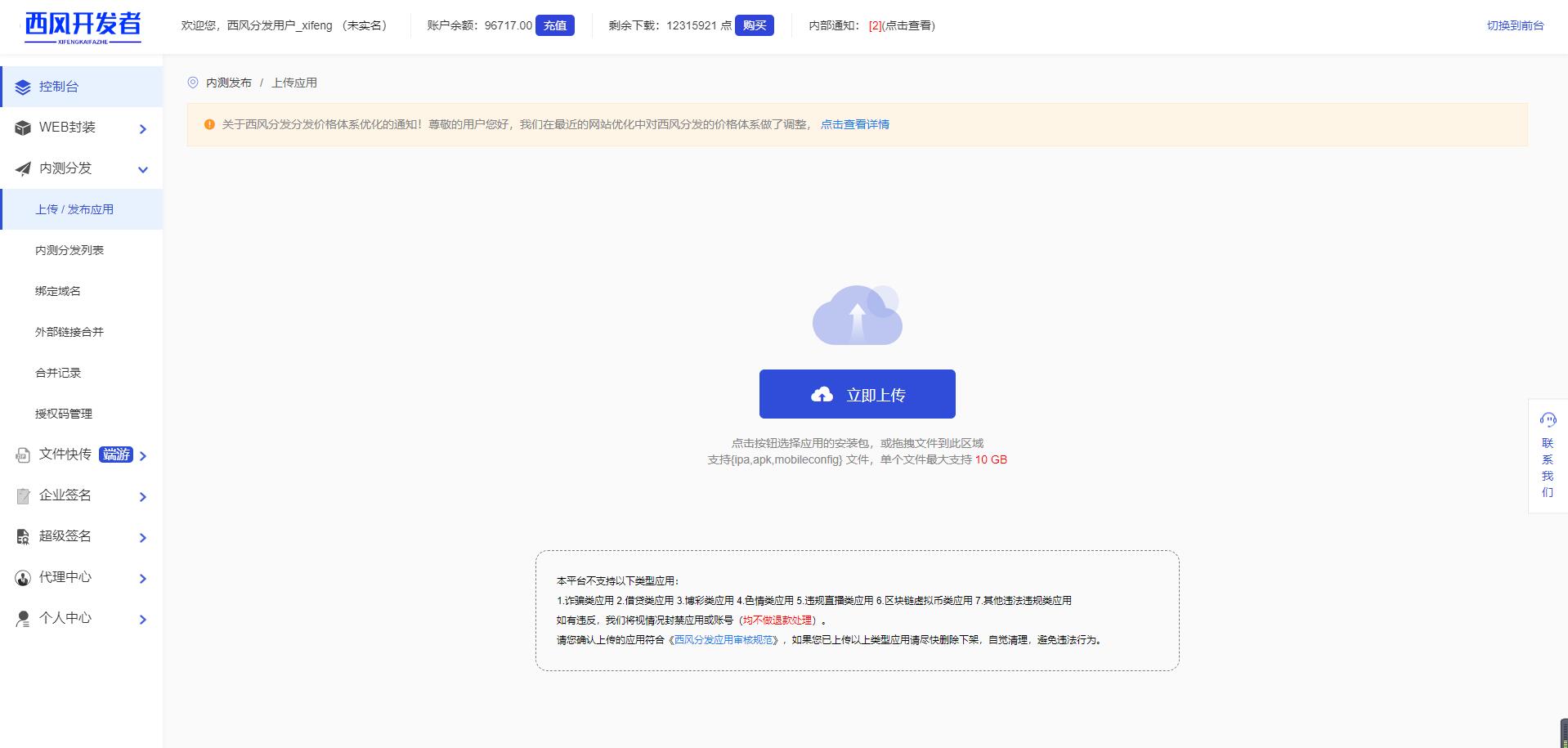The height and width of the screenshot is (748, 1568).
Task: Click the 代理中心 sidebar icon
Action: (x=23, y=578)
